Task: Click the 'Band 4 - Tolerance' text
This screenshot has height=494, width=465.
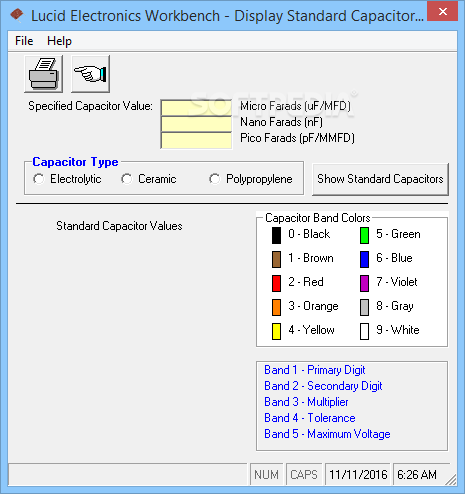Action: pos(310,418)
